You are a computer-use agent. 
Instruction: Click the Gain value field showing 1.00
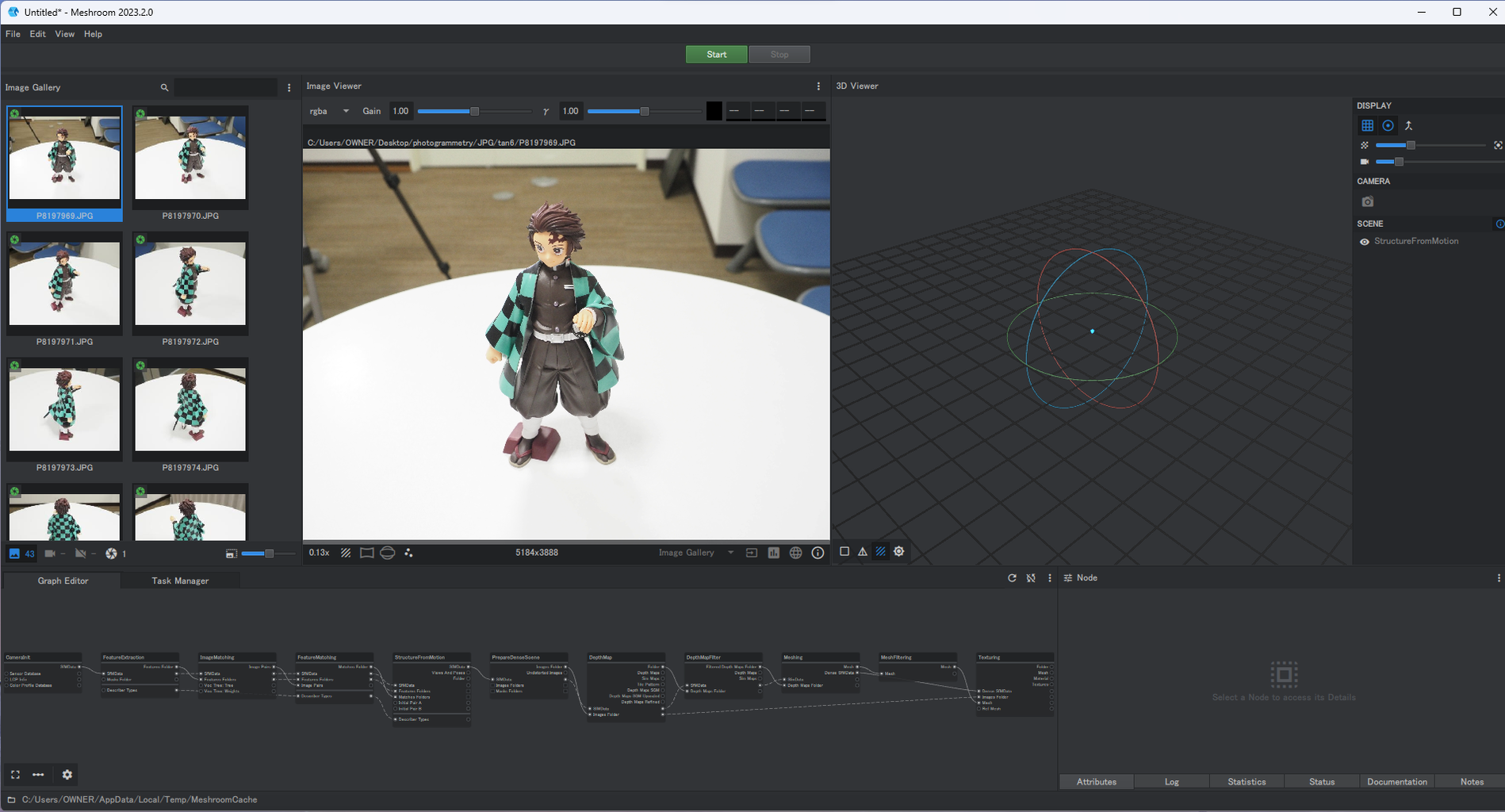[400, 111]
